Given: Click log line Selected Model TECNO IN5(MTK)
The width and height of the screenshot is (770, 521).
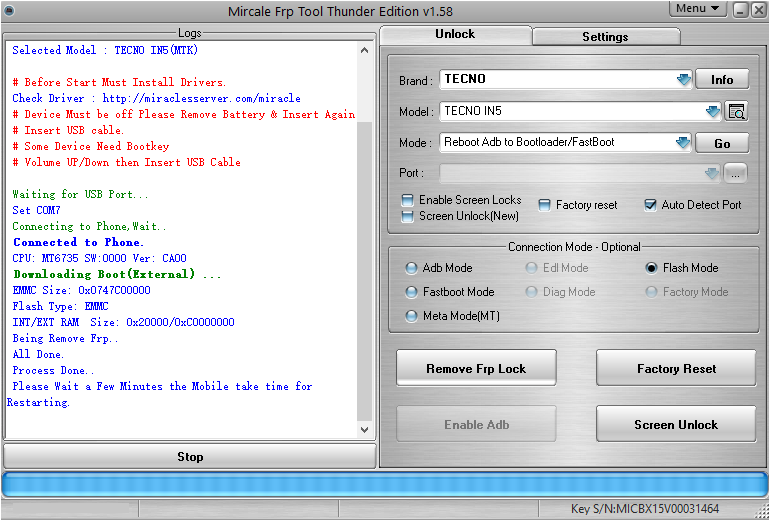Looking at the screenshot, I should pyautogui.click(x=105, y=50).
